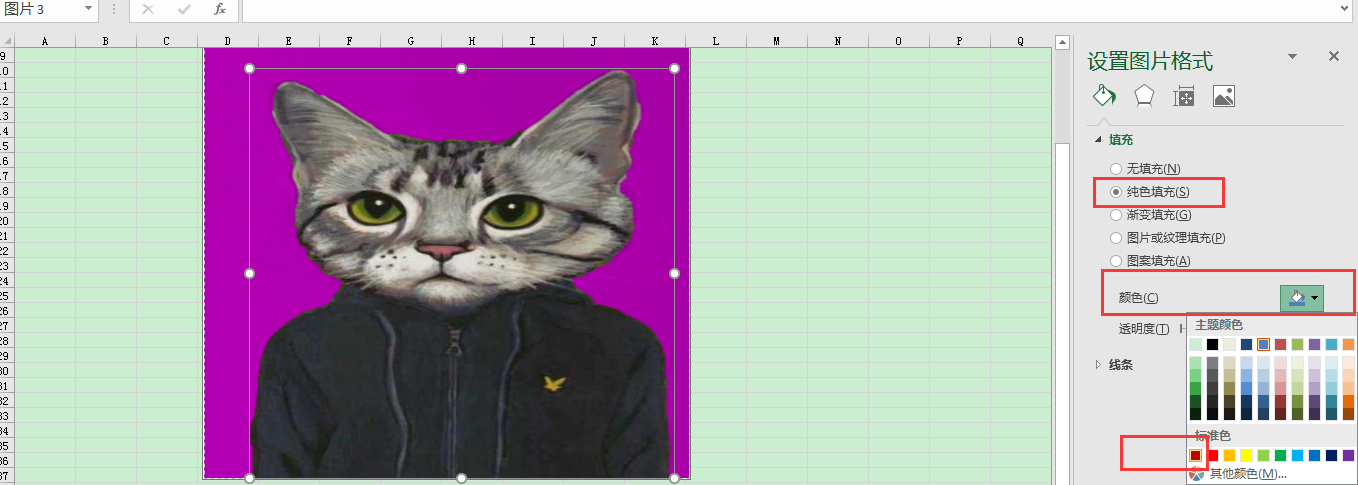
Task: Pick the top-row purple theme color
Action: pos(1315,344)
